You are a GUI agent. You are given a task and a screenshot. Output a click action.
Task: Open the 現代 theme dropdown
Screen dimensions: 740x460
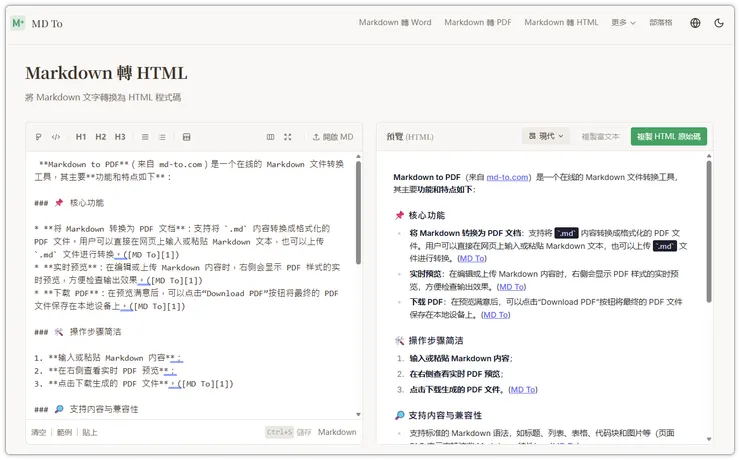[546, 136]
